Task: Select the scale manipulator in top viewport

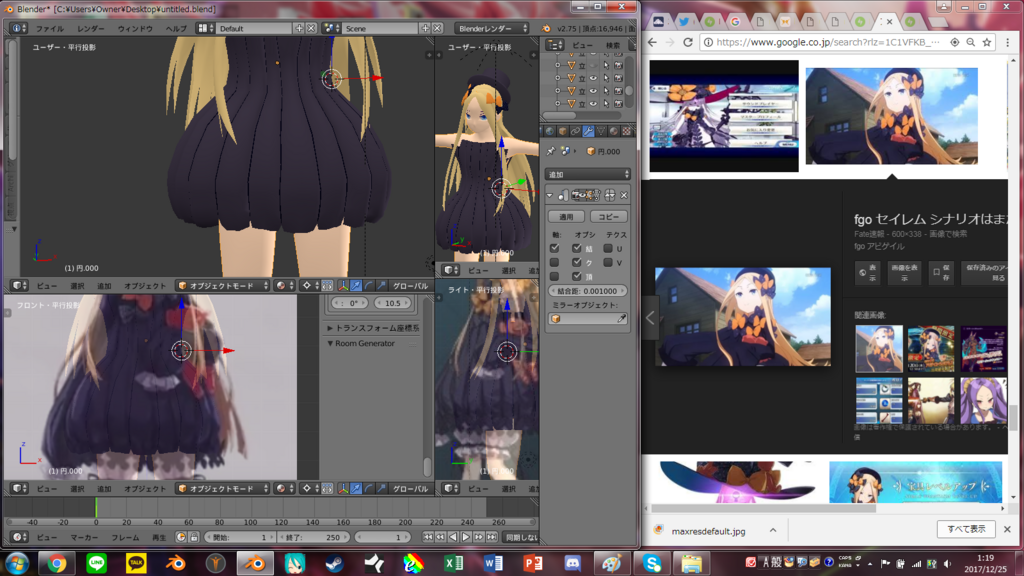Action: [382, 285]
